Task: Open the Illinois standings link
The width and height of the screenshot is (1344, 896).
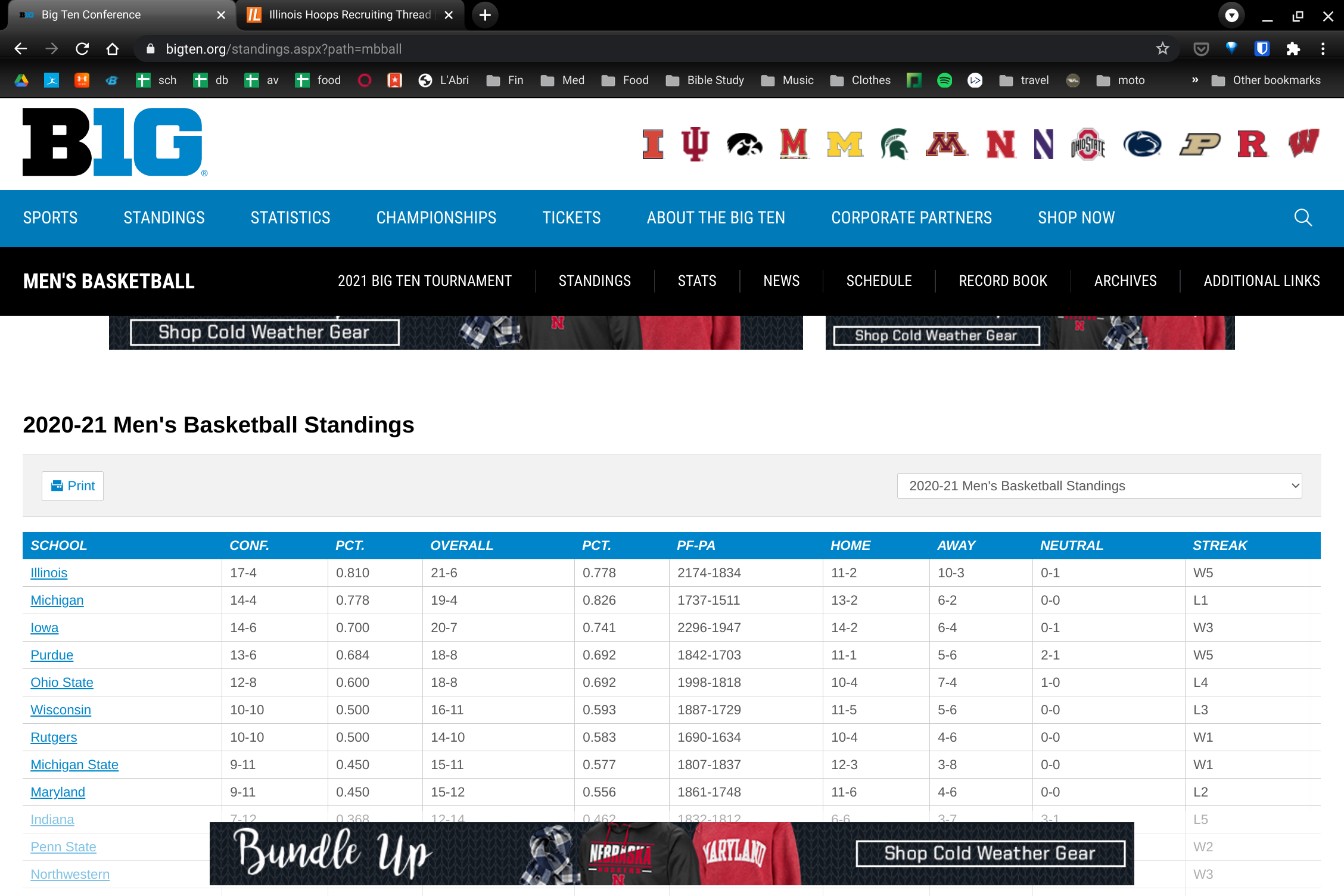Action: (x=49, y=573)
